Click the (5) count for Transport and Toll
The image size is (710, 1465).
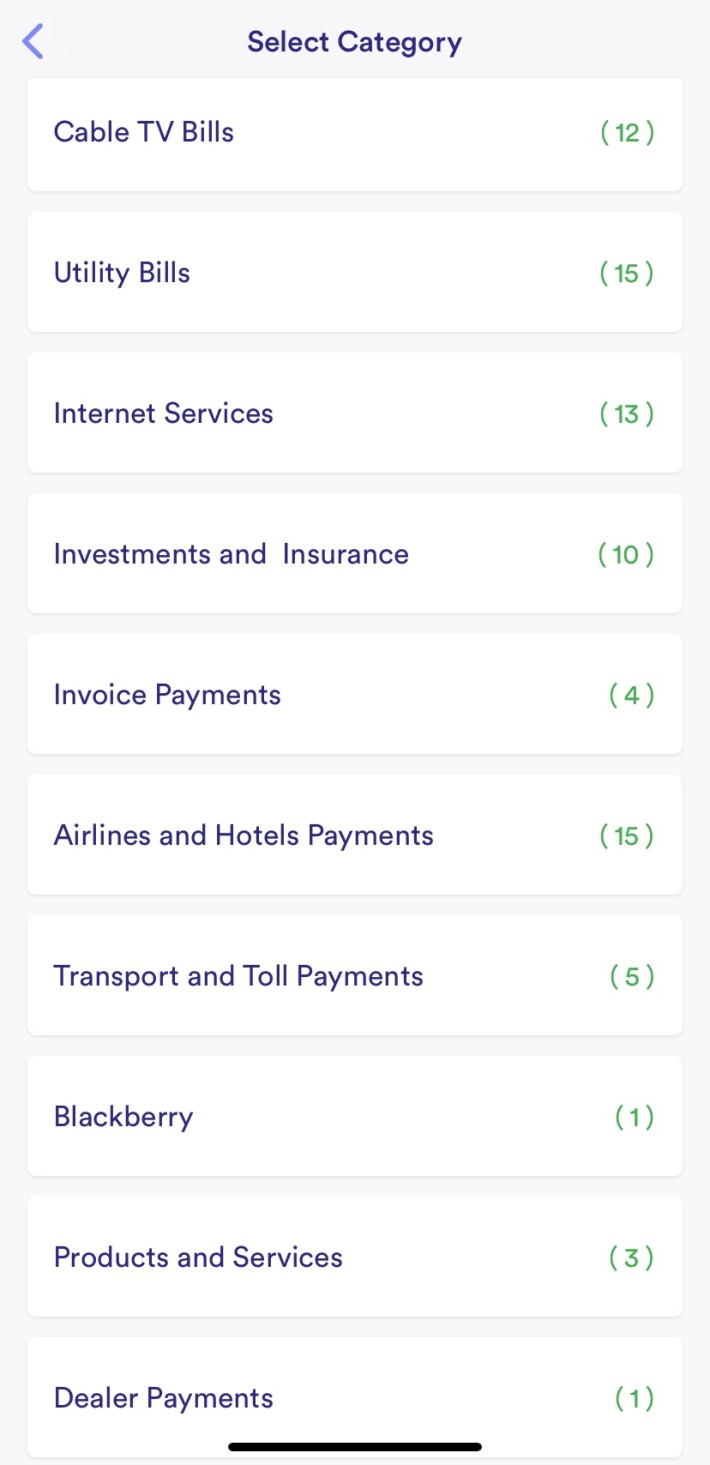tap(632, 976)
